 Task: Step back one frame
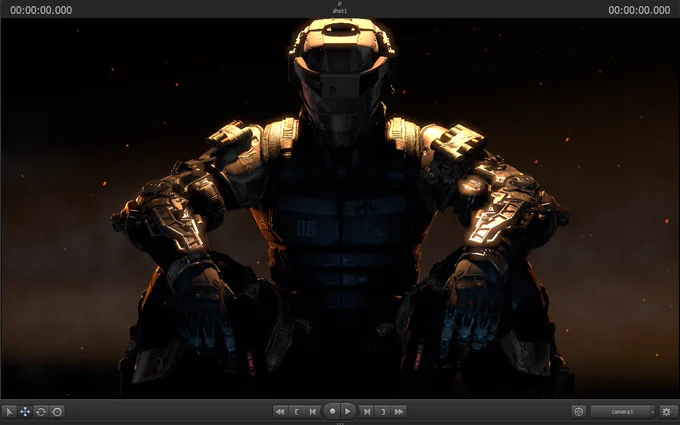[313, 411]
